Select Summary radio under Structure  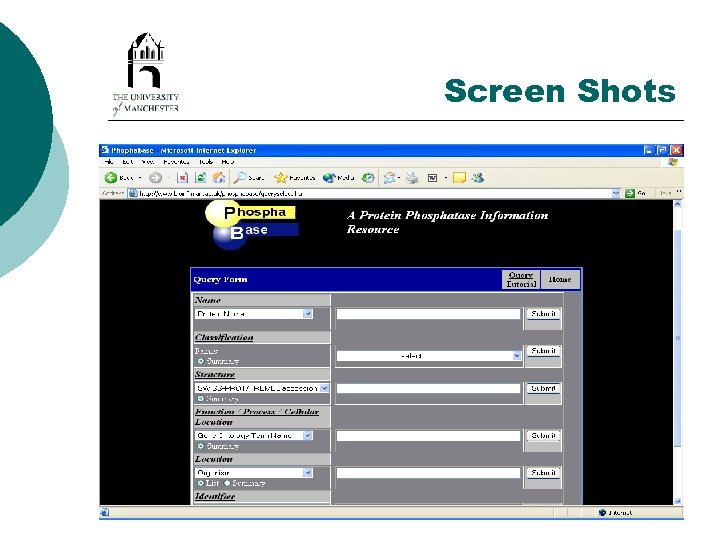[x=201, y=399]
